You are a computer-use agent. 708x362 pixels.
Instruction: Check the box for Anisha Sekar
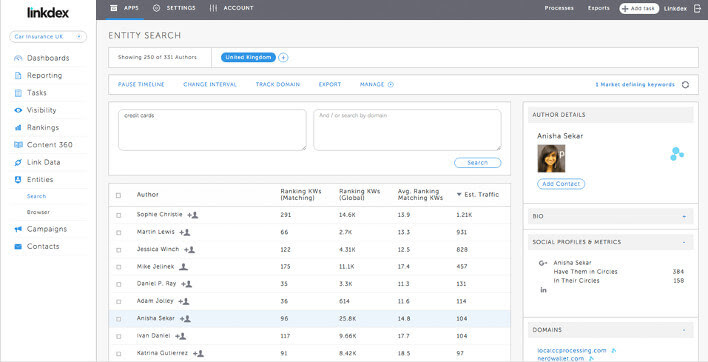coord(118,319)
